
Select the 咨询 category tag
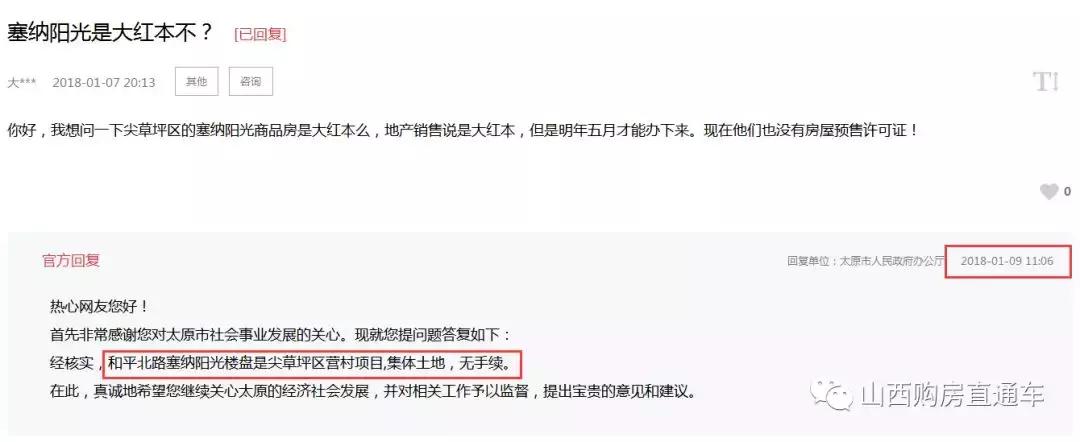click(251, 81)
